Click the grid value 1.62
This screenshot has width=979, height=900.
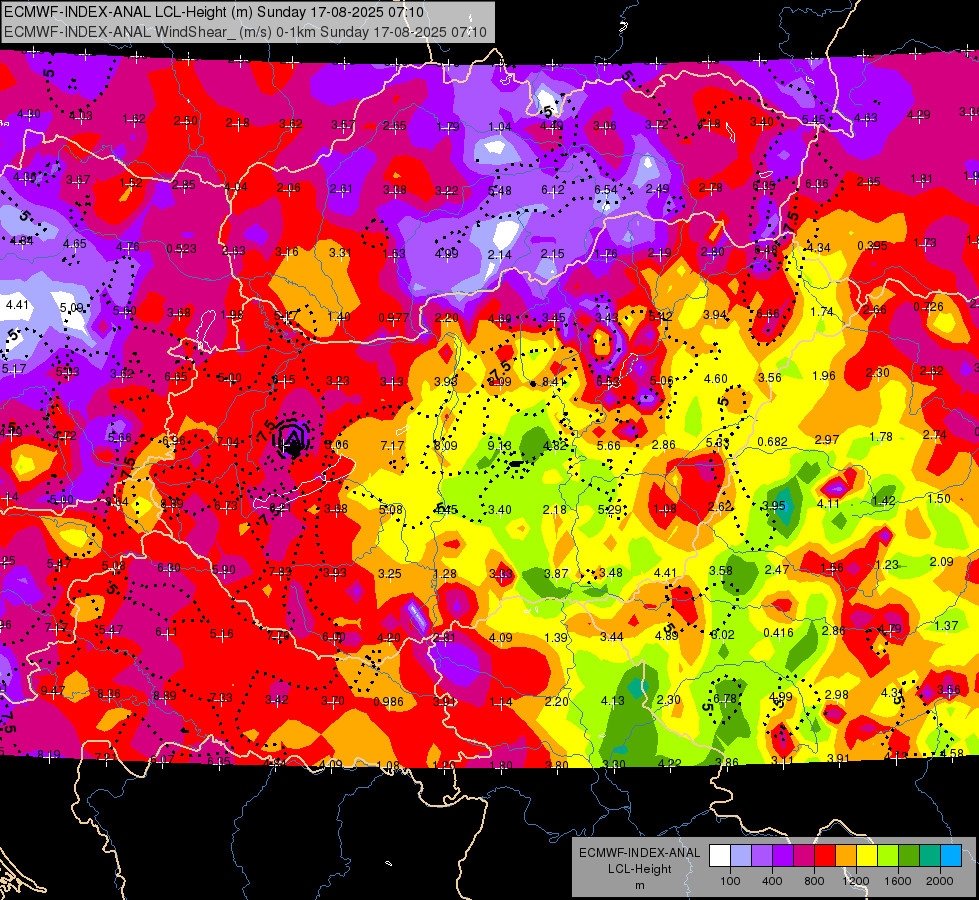tap(134, 119)
